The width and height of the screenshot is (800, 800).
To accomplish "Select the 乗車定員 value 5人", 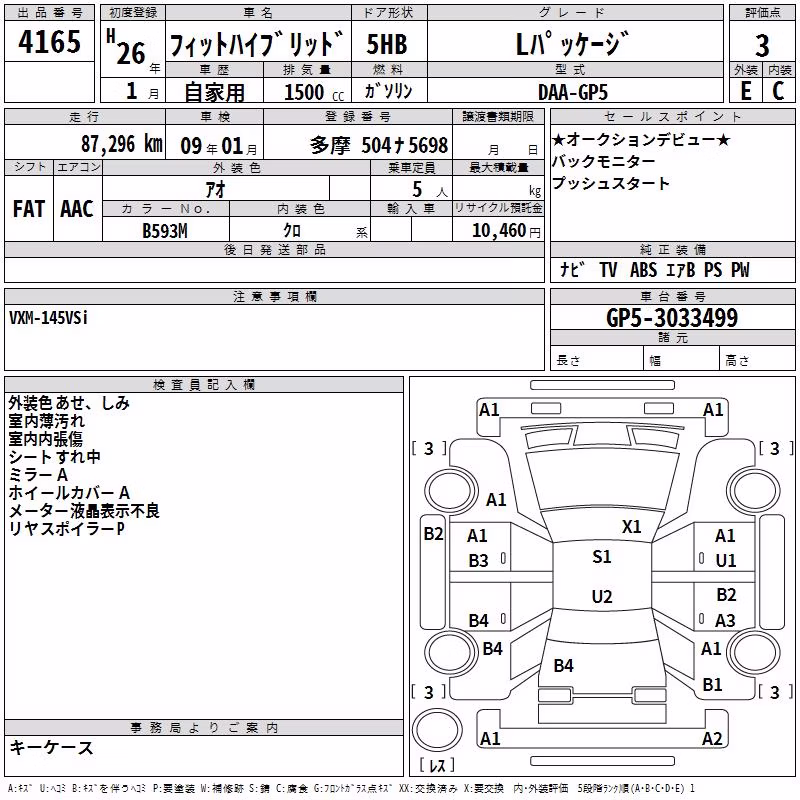I will [430, 190].
